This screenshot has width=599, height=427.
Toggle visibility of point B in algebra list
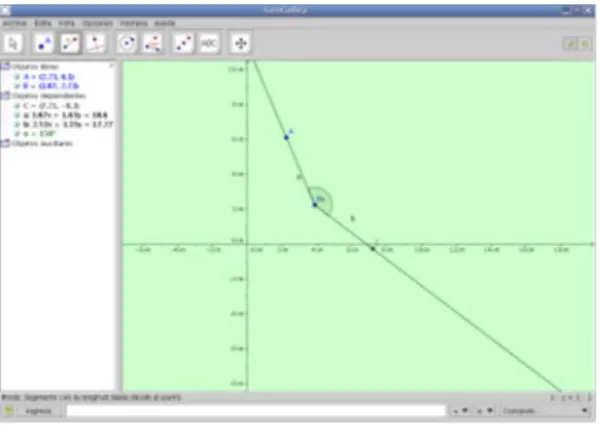click(17, 86)
